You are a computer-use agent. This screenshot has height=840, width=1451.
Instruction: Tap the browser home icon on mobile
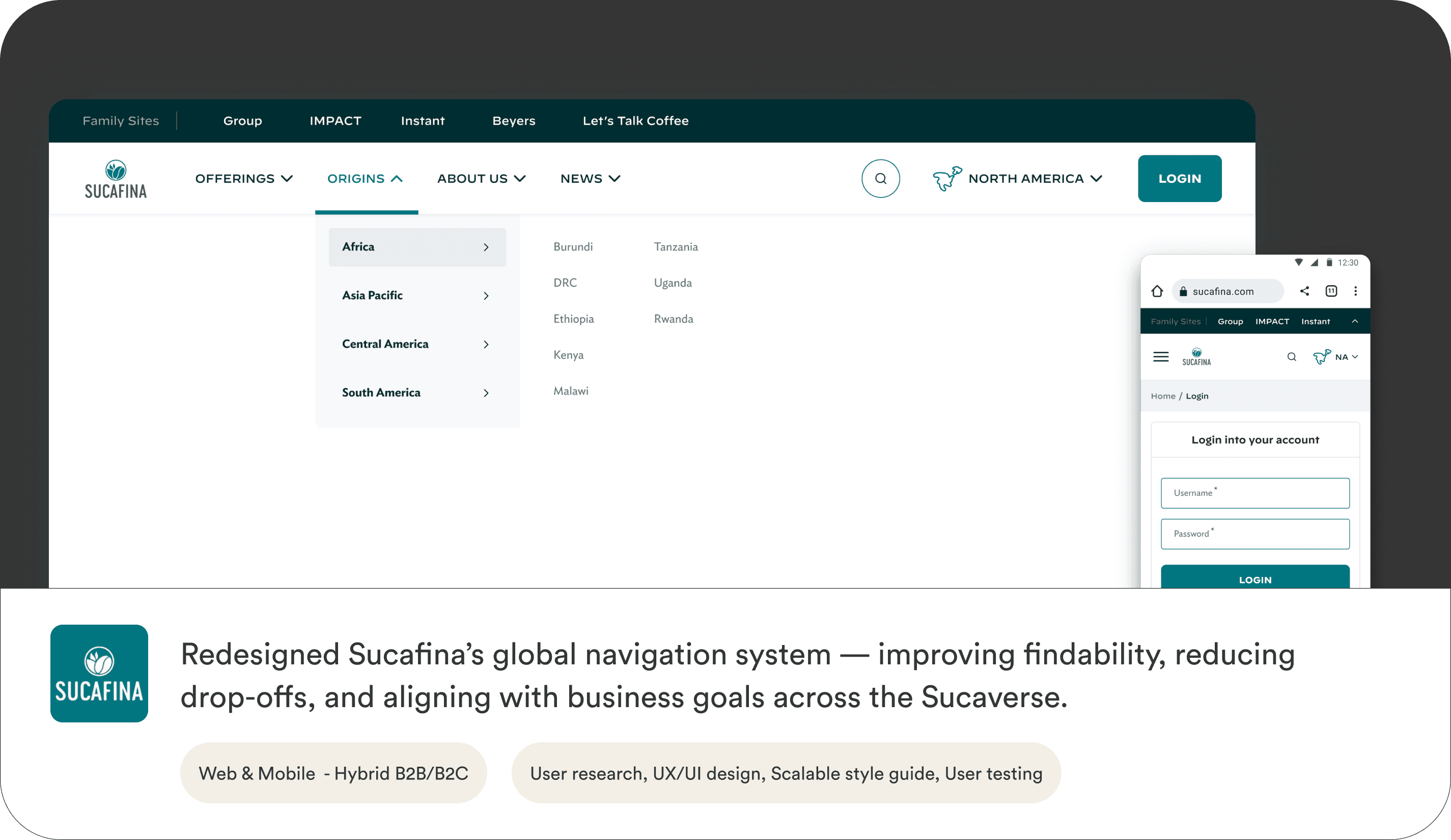[1157, 291]
